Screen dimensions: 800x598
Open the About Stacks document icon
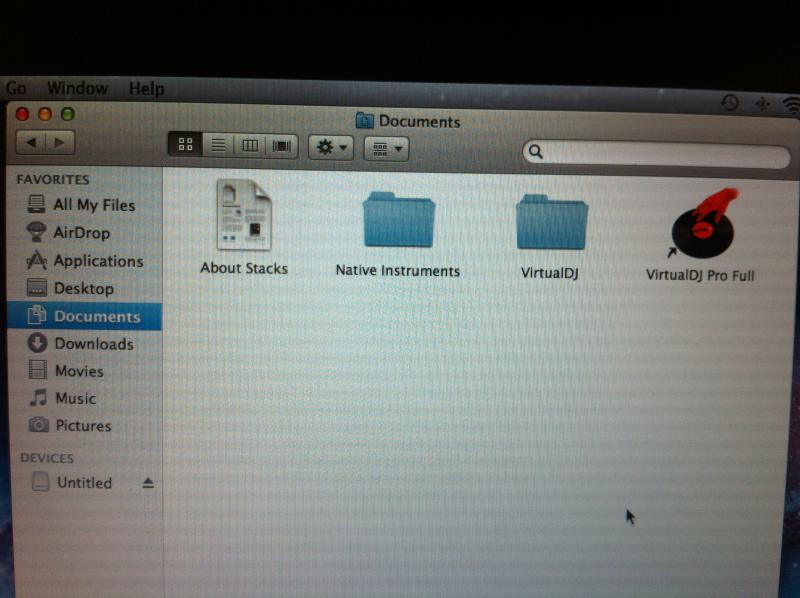(x=244, y=215)
